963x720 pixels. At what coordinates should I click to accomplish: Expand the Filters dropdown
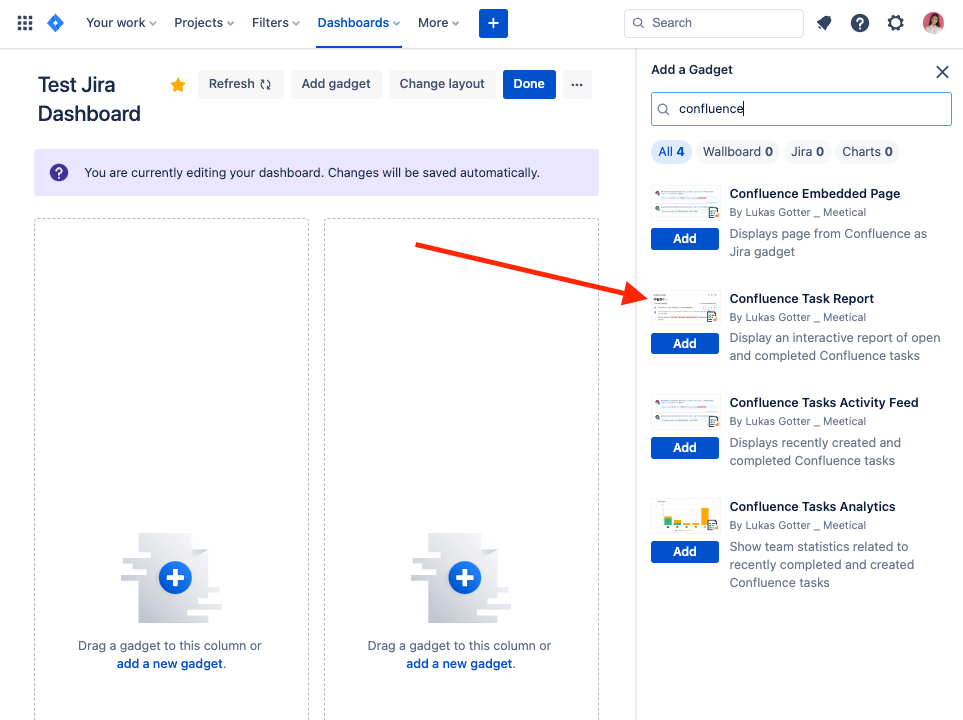[276, 23]
